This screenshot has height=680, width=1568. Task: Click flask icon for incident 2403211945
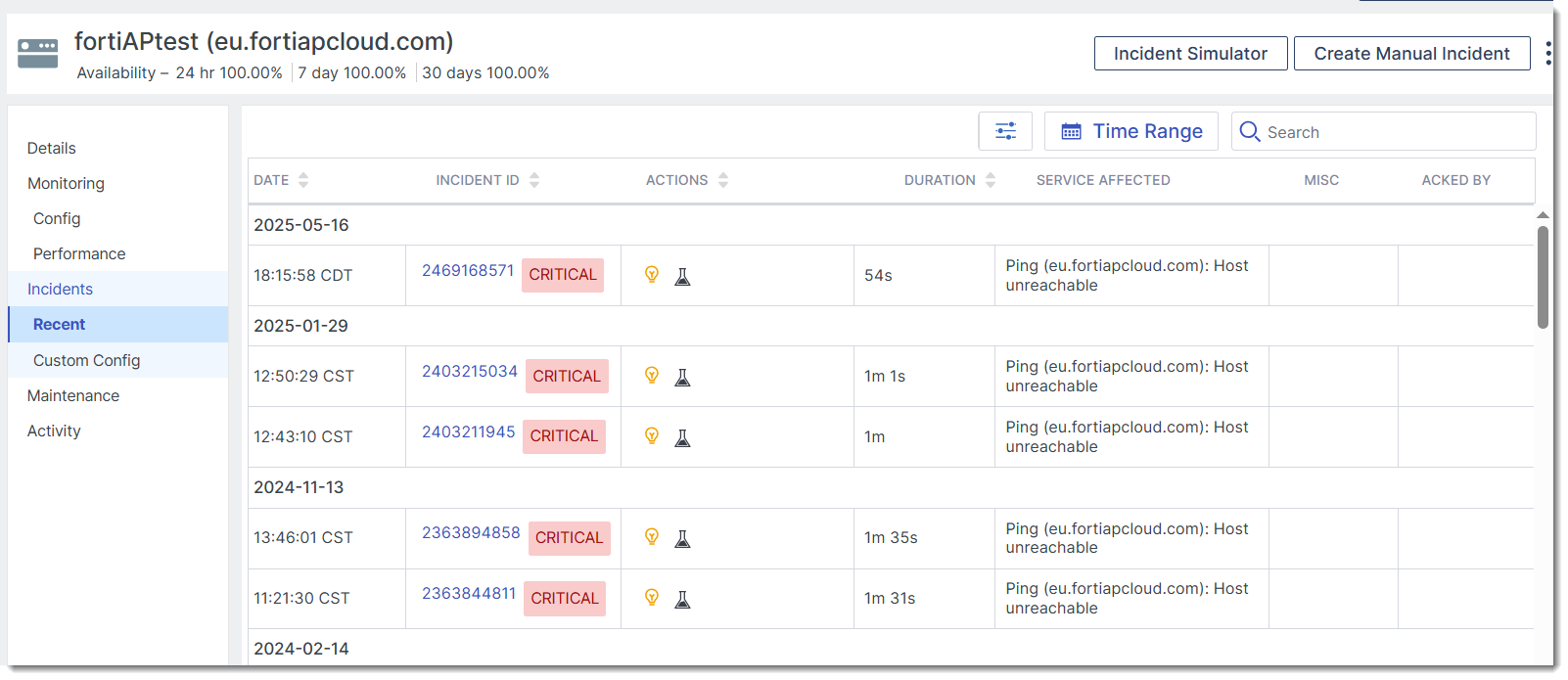683,438
